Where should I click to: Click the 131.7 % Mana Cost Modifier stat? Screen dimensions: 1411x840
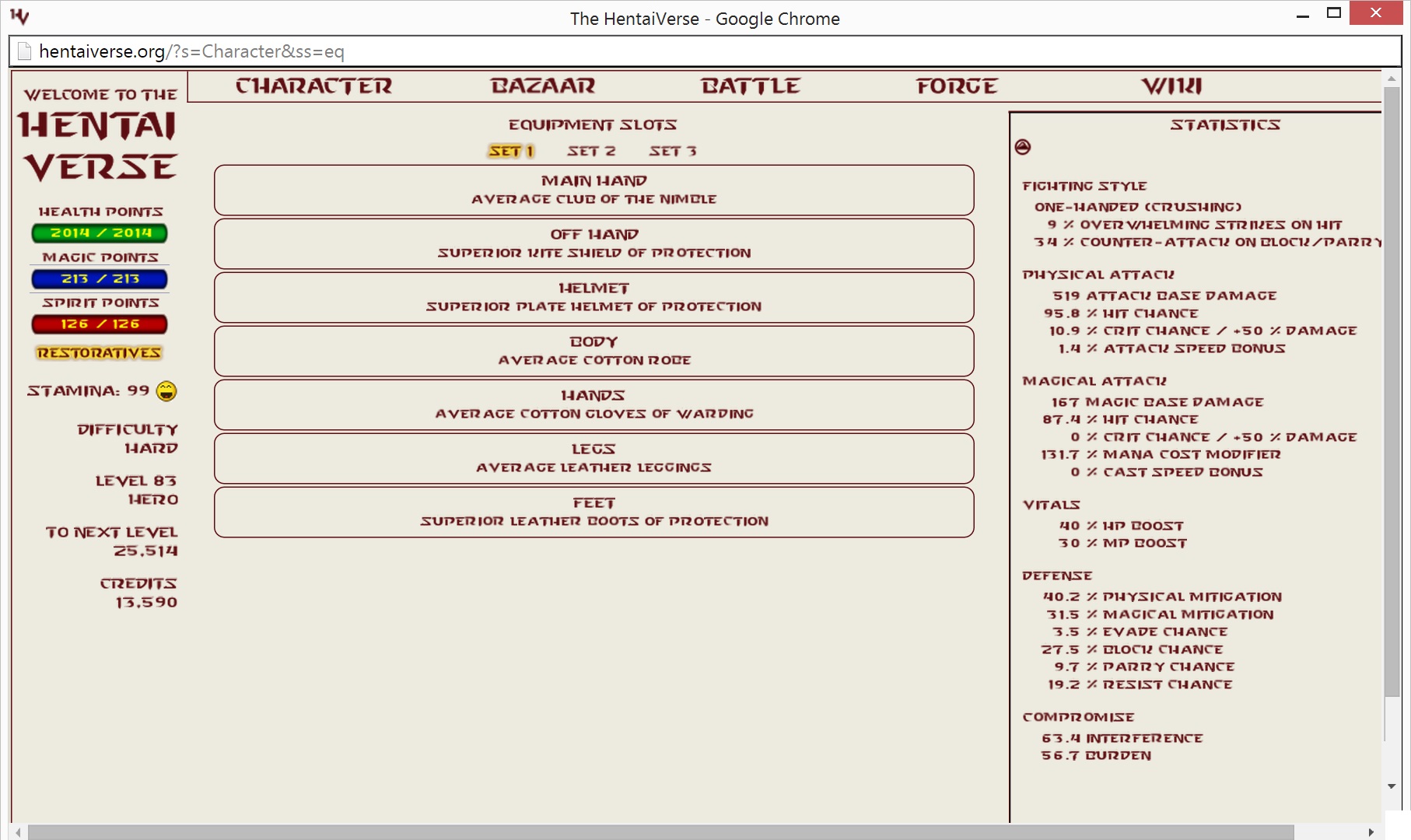click(x=1161, y=454)
